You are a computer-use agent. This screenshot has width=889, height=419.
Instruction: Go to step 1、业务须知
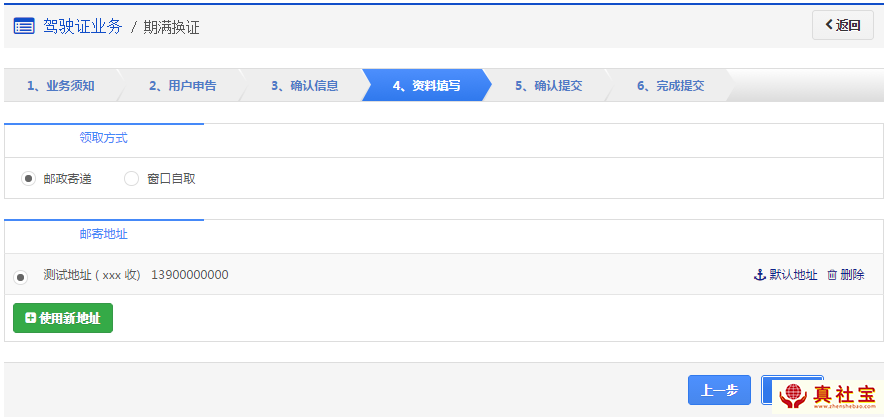click(x=61, y=86)
